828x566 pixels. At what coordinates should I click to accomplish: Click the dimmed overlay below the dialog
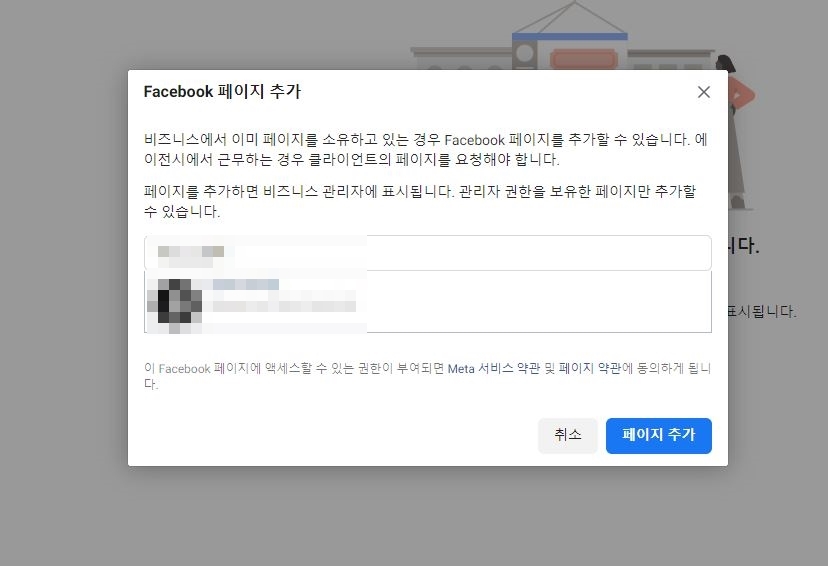[414, 515]
